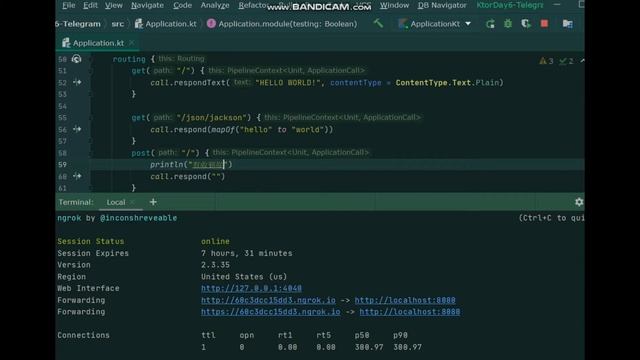The width and height of the screenshot is (640, 360).
Task: Open the http://68c3dcc15dd3.ngrok.io forwarding link
Action: point(268,300)
